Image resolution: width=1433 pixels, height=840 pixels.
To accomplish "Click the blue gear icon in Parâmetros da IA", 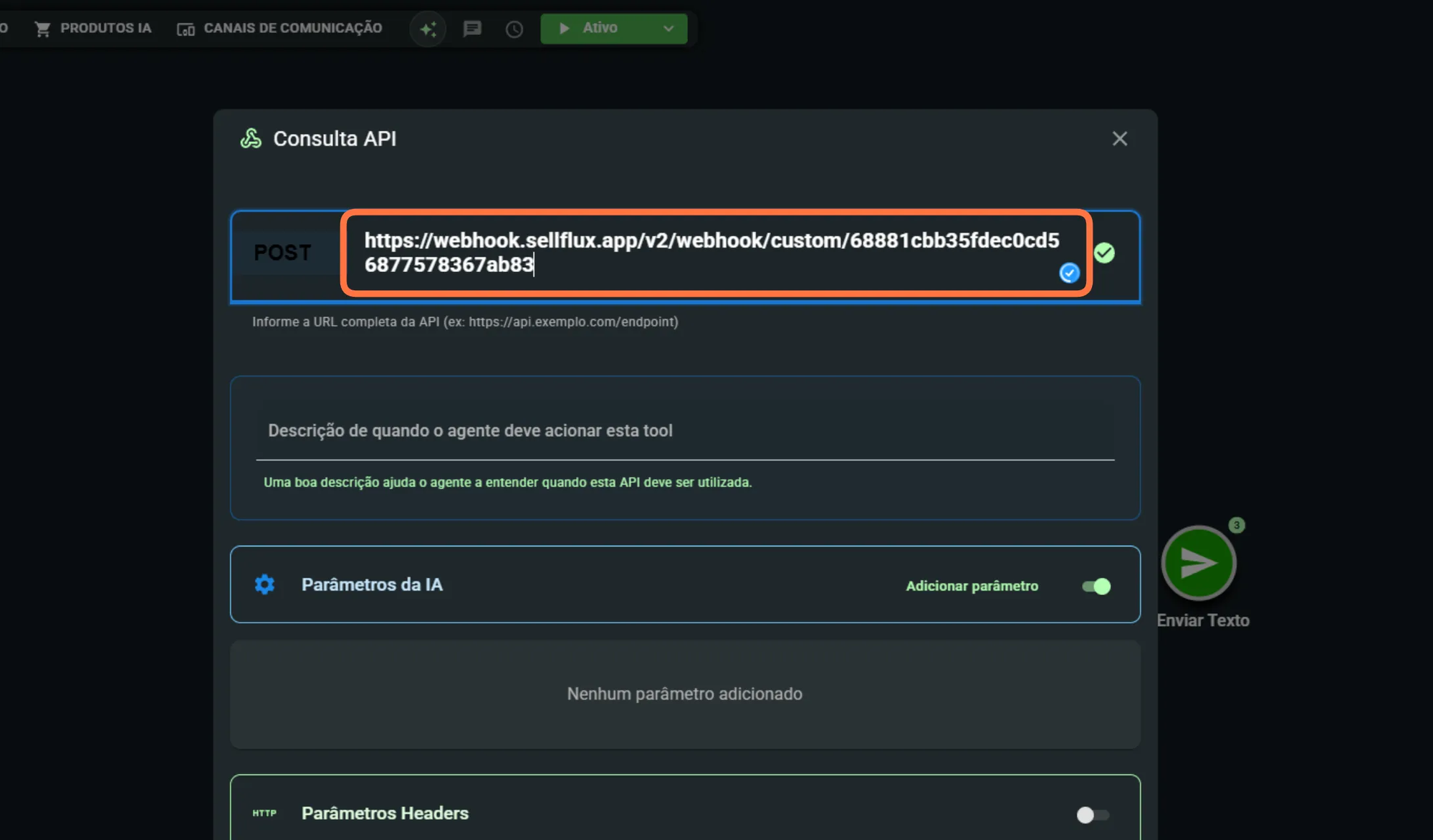I will pos(264,584).
